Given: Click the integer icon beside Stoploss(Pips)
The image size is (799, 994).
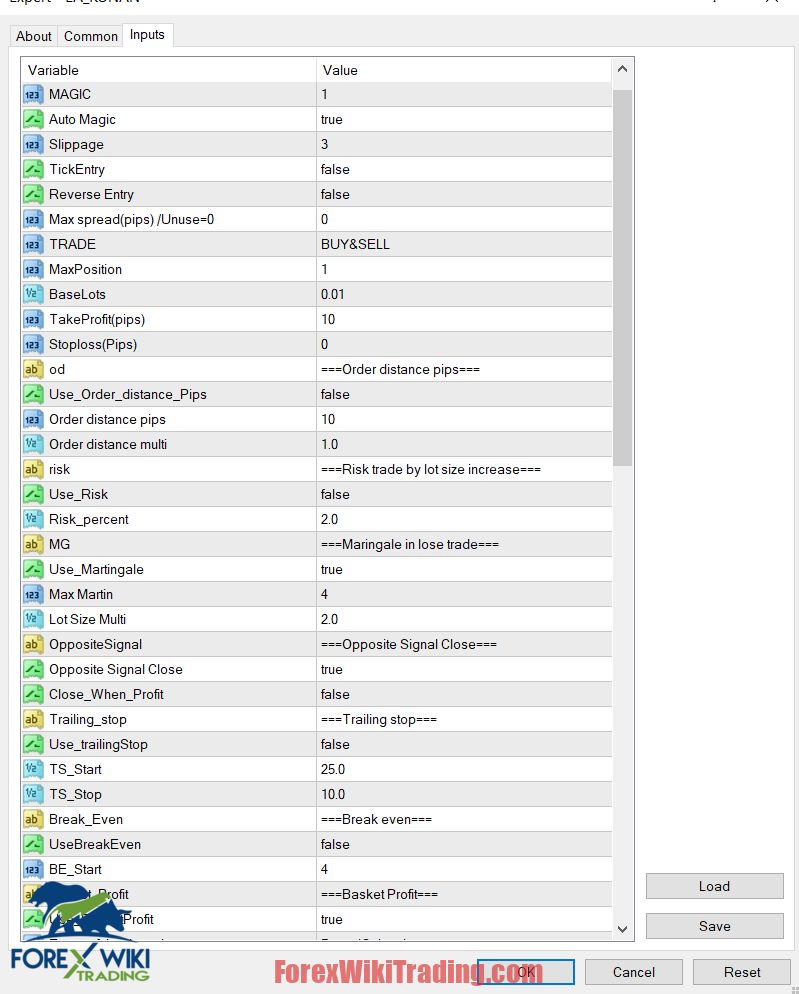Looking at the screenshot, I should pos(33,344).
